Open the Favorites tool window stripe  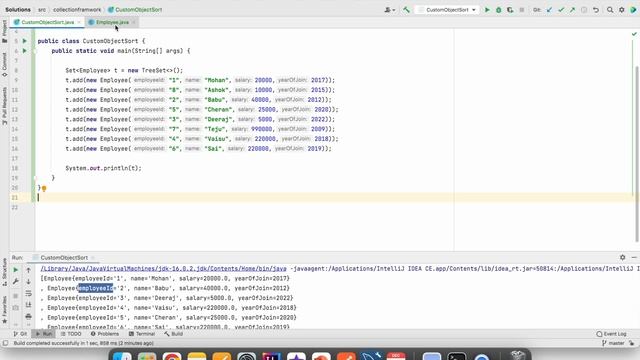coord(4,310)
